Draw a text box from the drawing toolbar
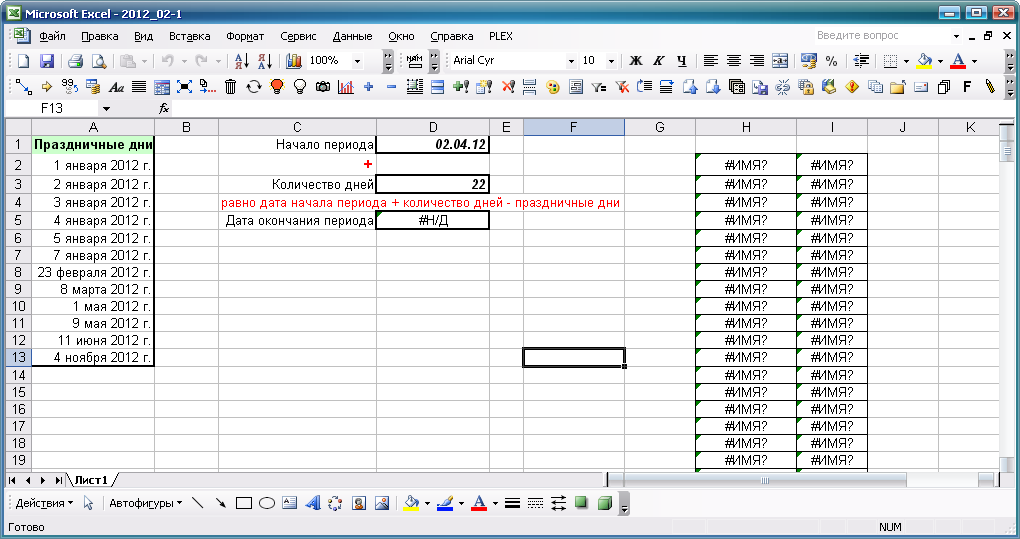Screen dimensions: 1020x539 pos(289,503)
